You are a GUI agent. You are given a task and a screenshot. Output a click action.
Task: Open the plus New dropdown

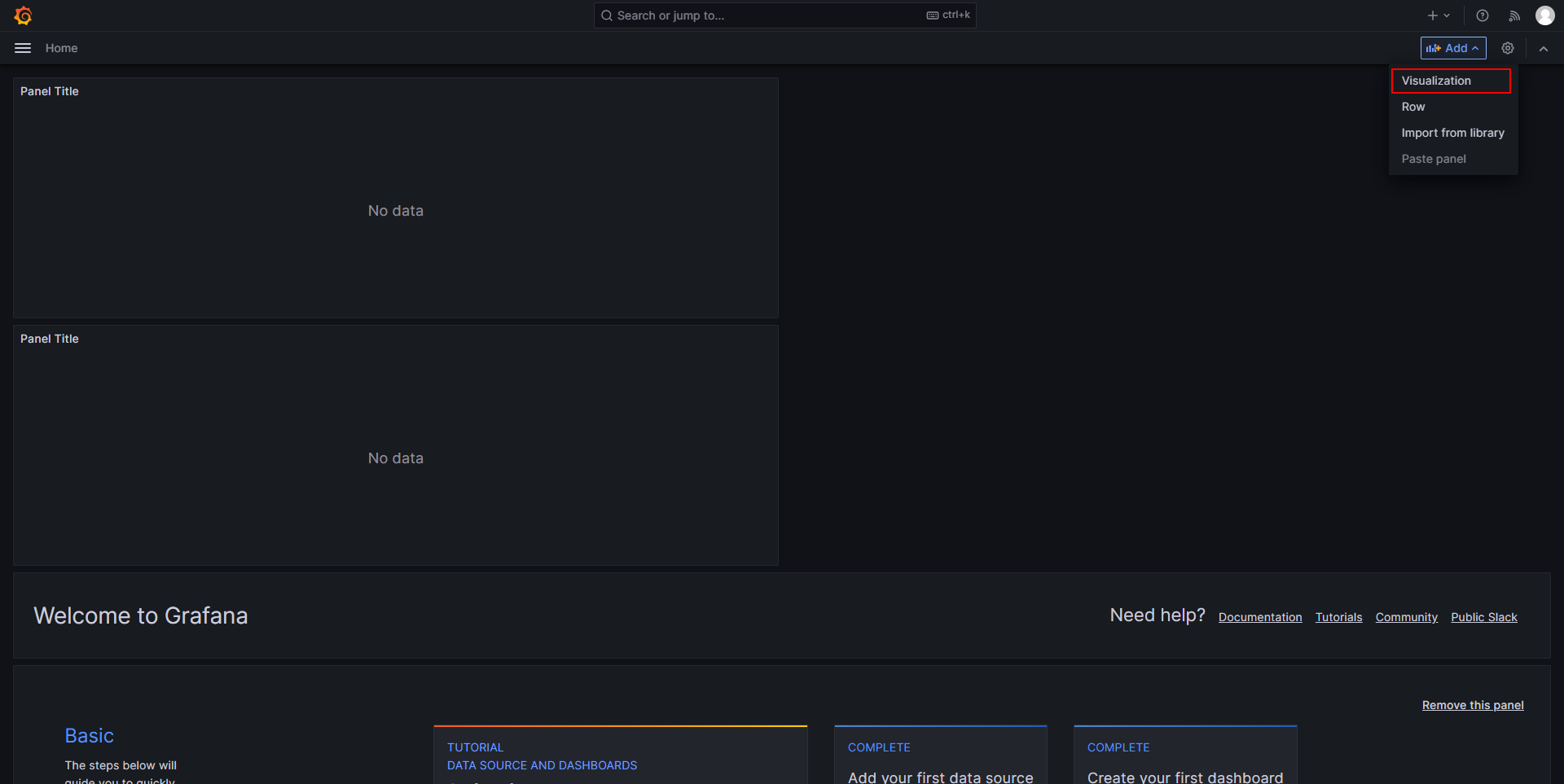pos(1439,15)
